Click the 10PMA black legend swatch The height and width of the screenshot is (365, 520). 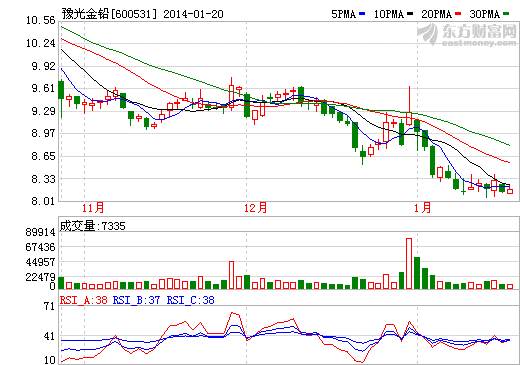click(x=410, y=14)
